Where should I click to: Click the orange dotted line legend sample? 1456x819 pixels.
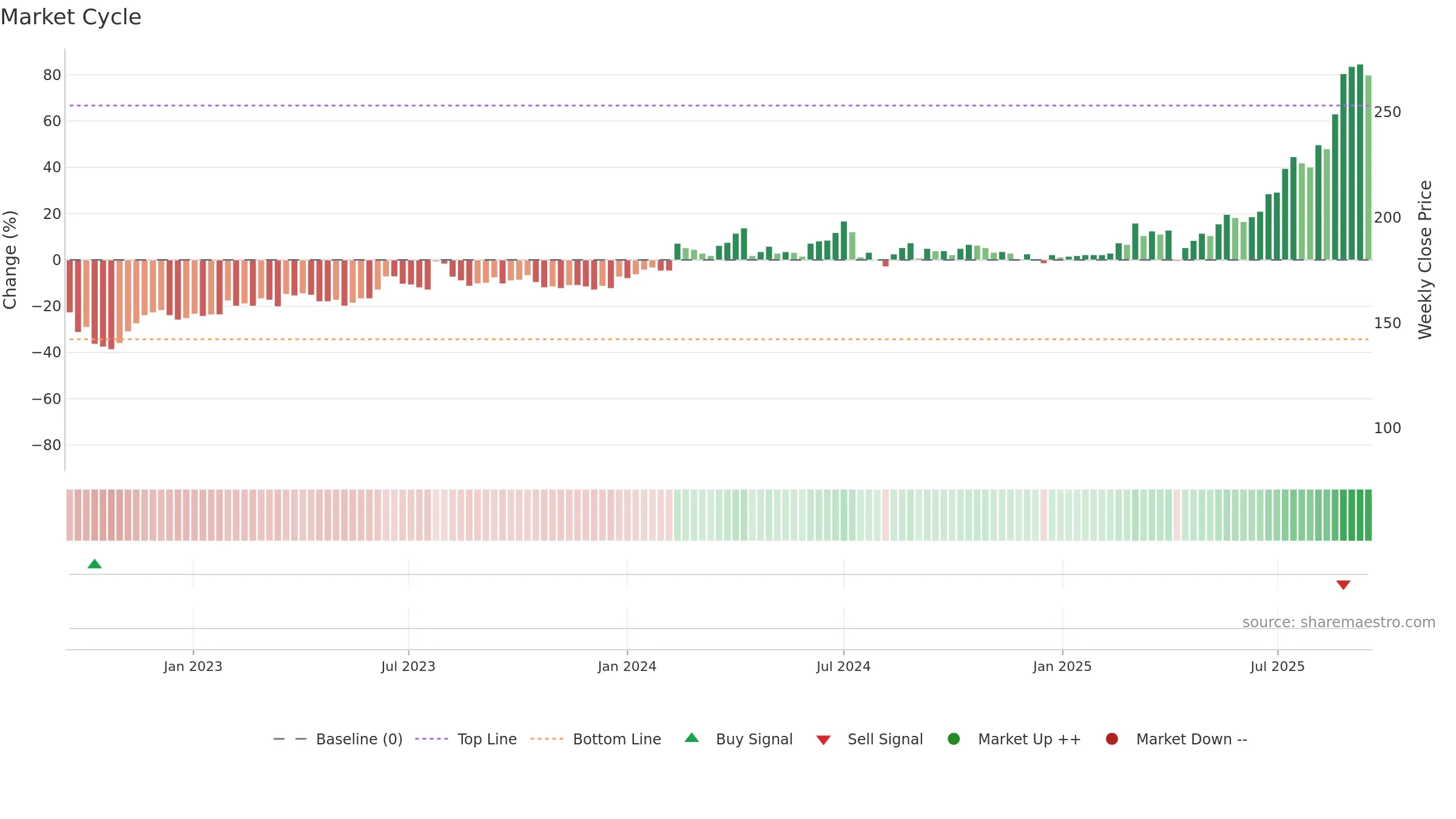coord(547,739)
